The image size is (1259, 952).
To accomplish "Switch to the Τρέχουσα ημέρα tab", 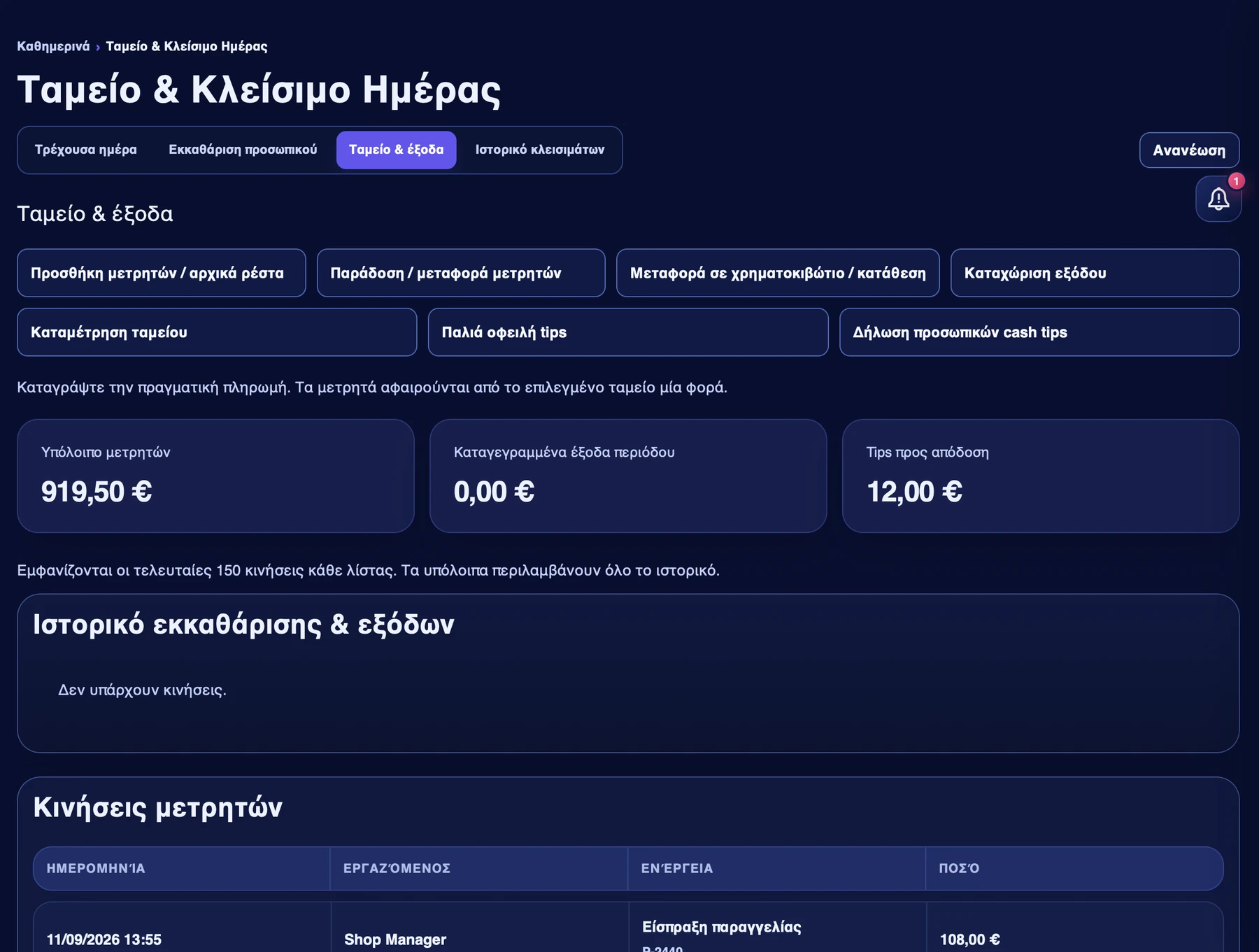I will 86,150.
